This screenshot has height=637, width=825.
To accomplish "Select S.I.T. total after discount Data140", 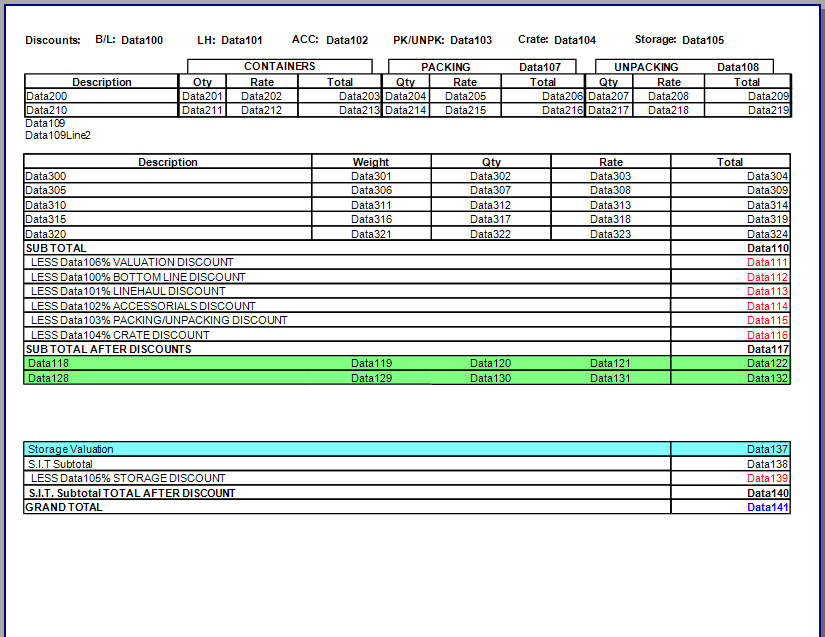I will (x=768, y=493).
